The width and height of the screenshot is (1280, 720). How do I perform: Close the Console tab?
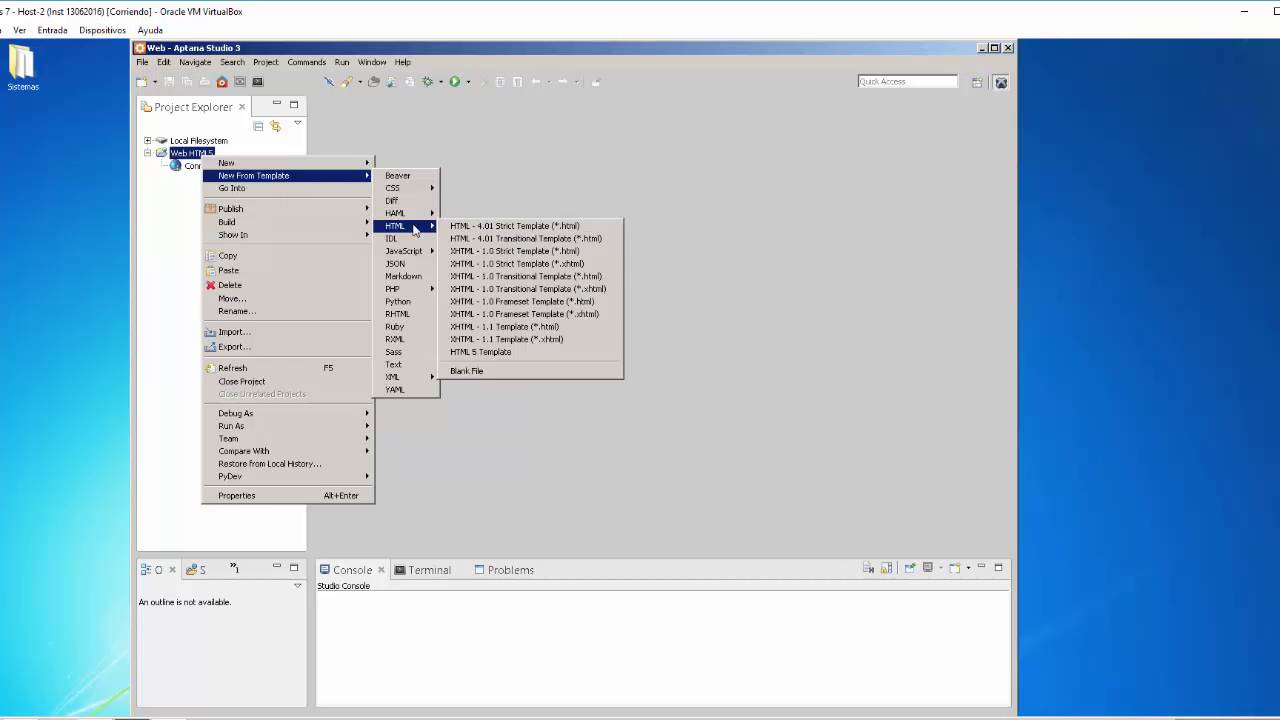[x=381, y=570]
